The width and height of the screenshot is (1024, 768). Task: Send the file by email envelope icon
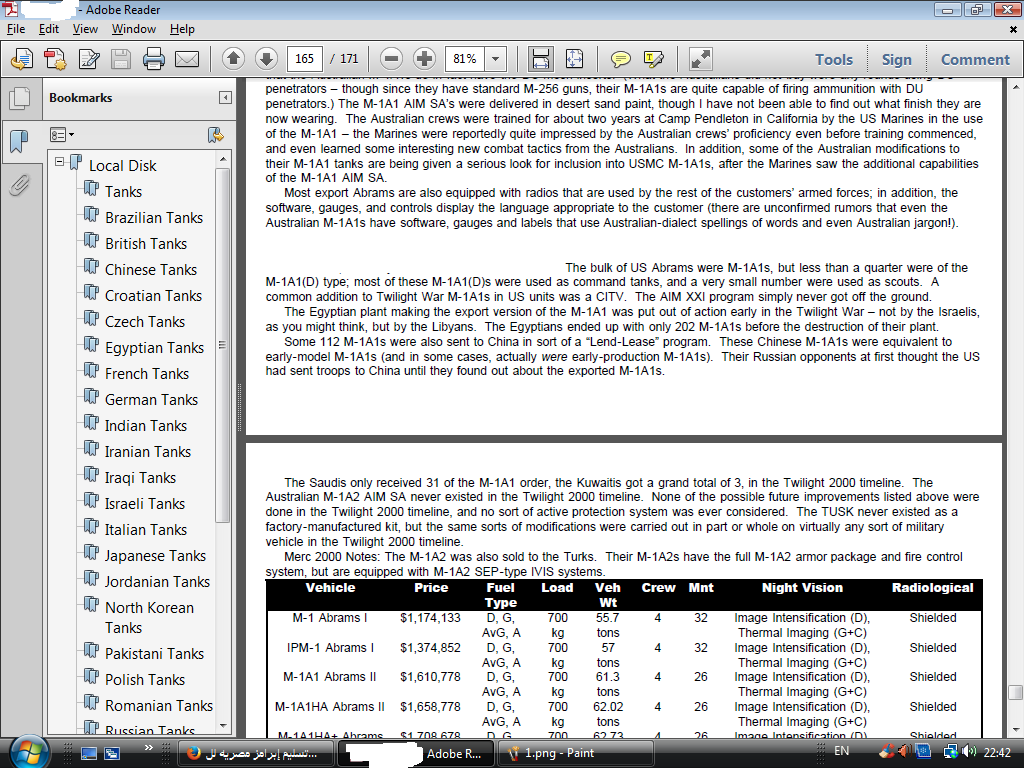tap(187, 59)
